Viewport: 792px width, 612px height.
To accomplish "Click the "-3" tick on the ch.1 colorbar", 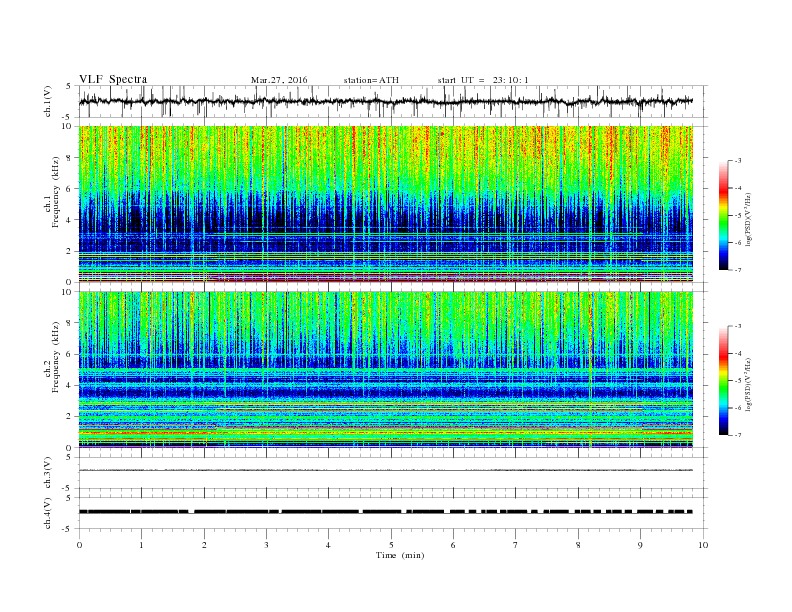I will pos(737,161).
